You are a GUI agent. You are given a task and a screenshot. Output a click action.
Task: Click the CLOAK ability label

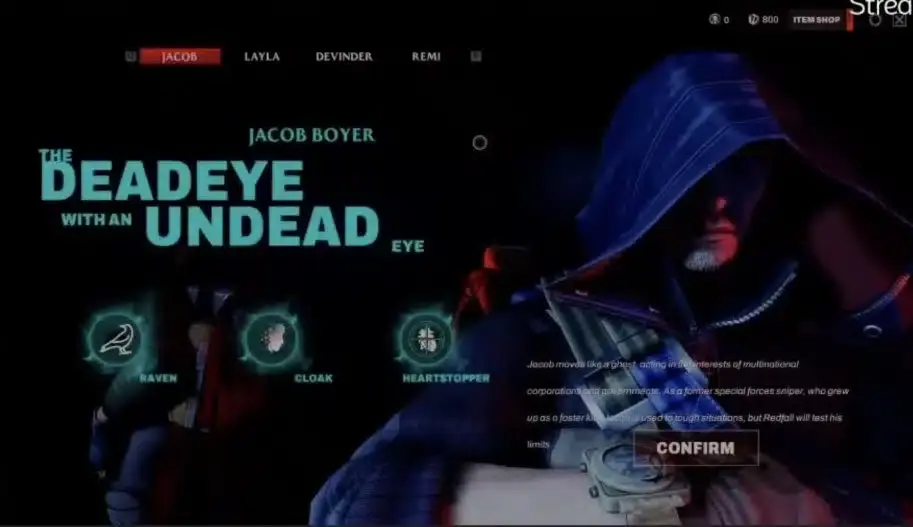tap(313, 379)
